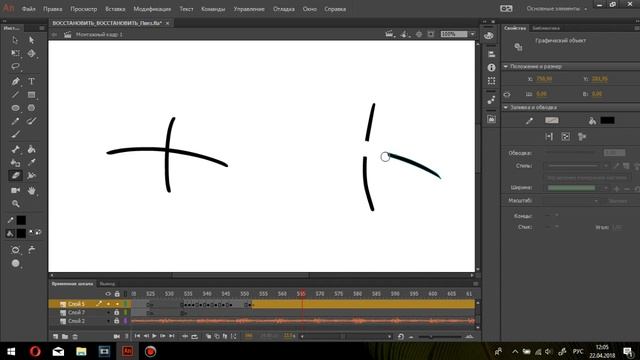
Task: Open the Модификация menu
Action: click(x=152, y=9)
